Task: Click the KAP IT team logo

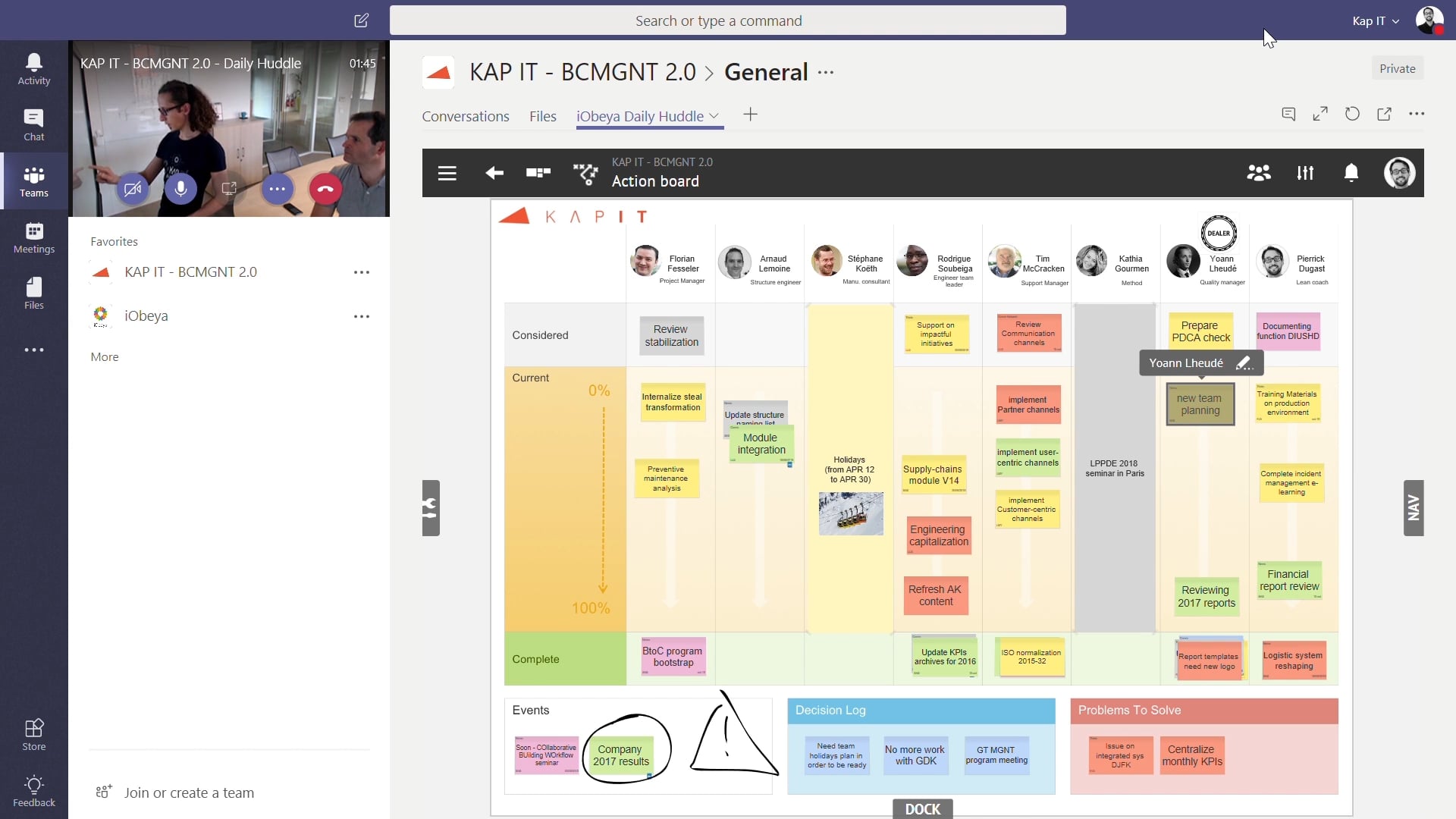Action: [438, 72]
